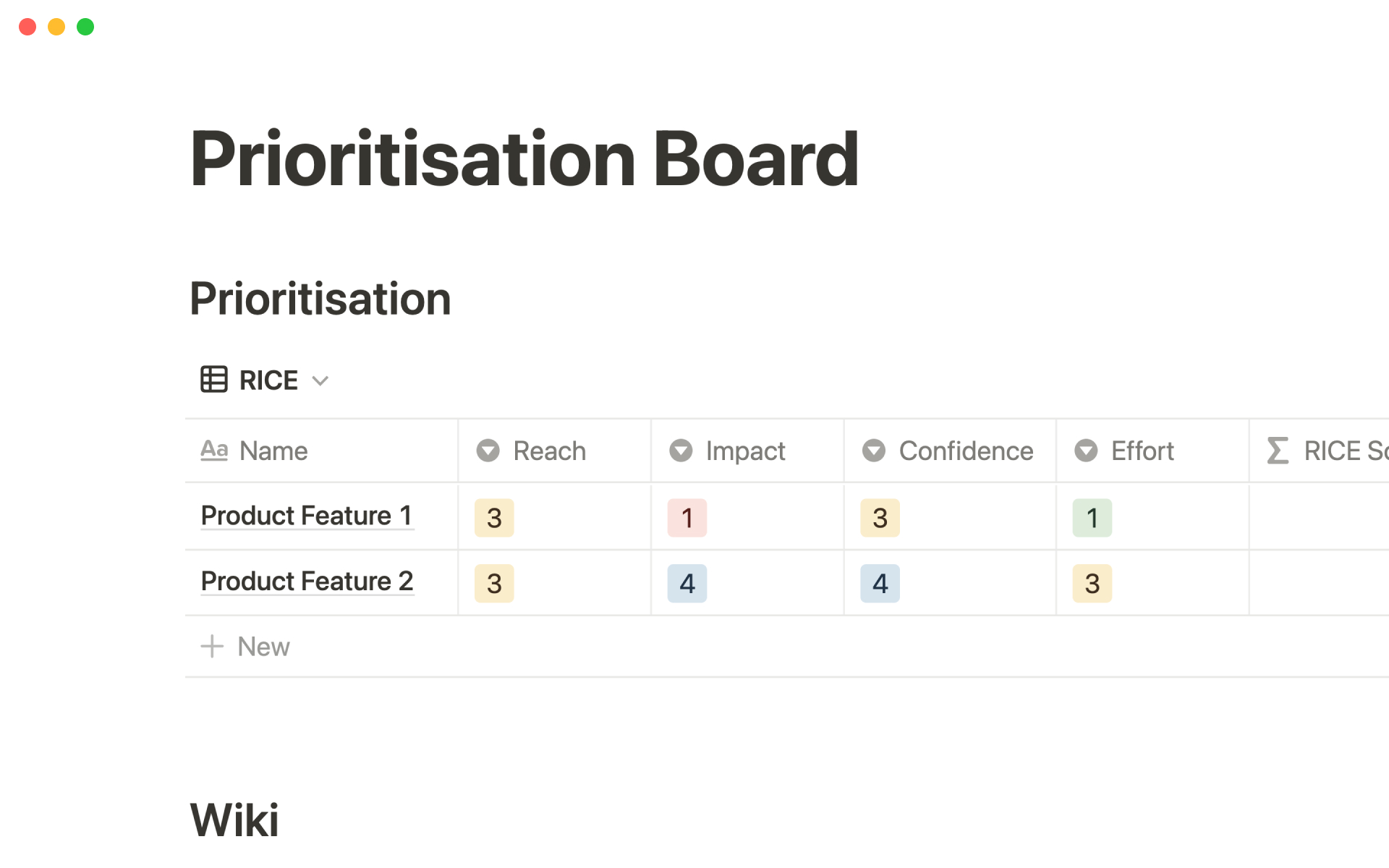Open the Reach column header menu
This screenshot has height=868, width=1389.
tap(549, 451)
